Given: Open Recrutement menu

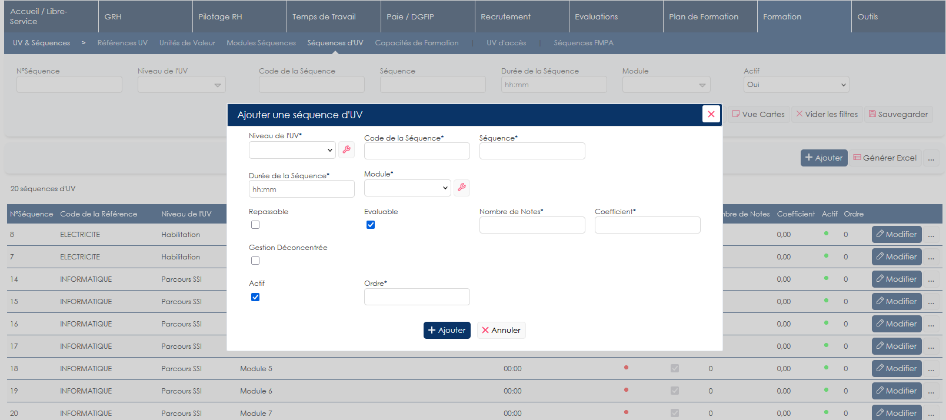Looking at the screenshot, I should click(x=522, y=17).
